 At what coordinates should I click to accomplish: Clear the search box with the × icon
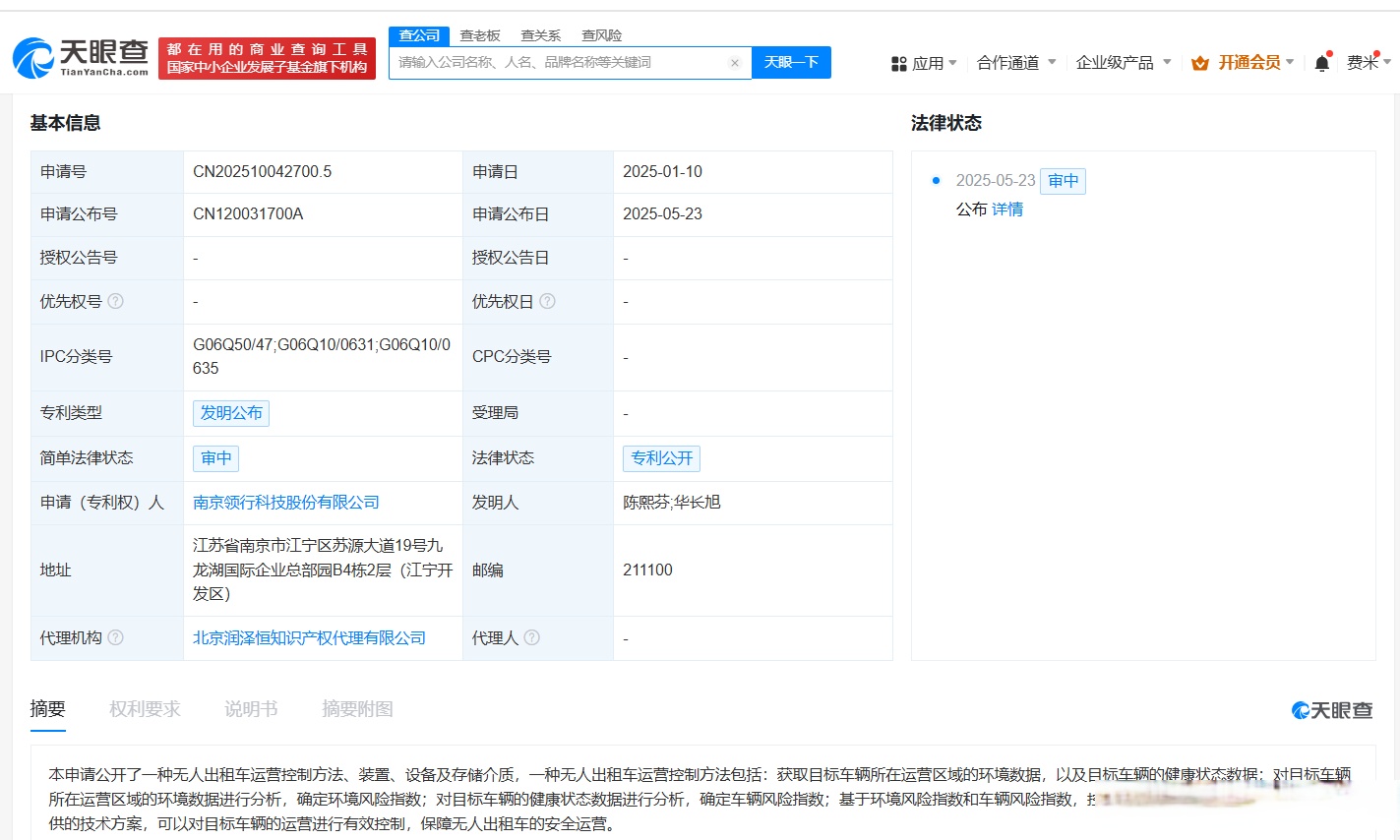coord(734,62)
